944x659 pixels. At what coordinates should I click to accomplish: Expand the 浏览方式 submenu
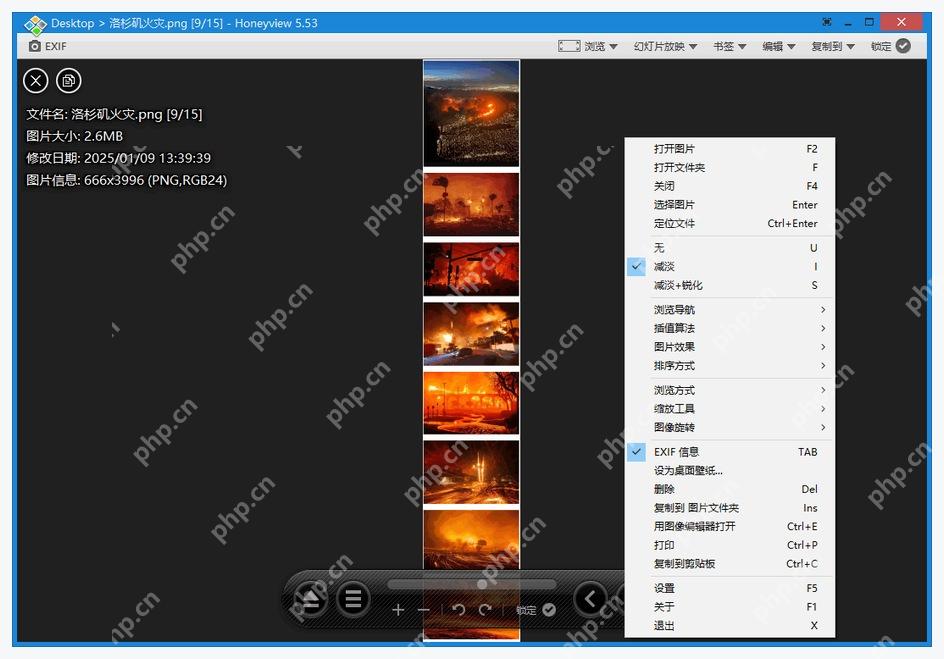(730, 391)
